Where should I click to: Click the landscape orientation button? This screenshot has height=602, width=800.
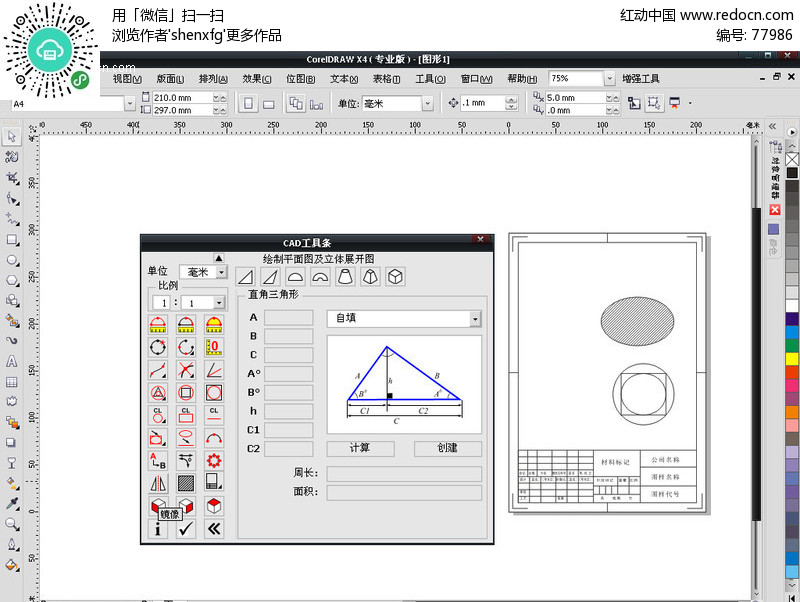(x=268, y=104)
